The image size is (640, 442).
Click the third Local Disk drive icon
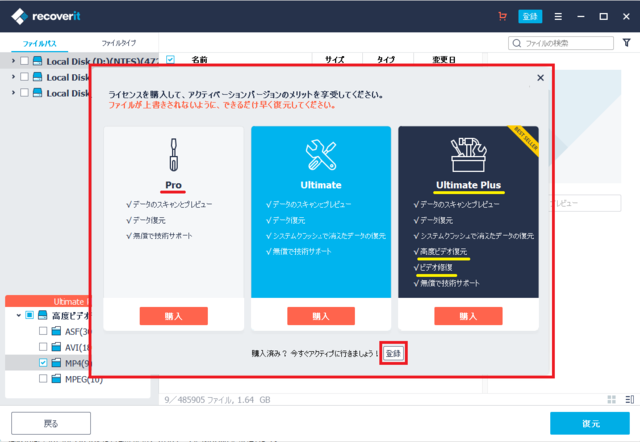(38, 93)
